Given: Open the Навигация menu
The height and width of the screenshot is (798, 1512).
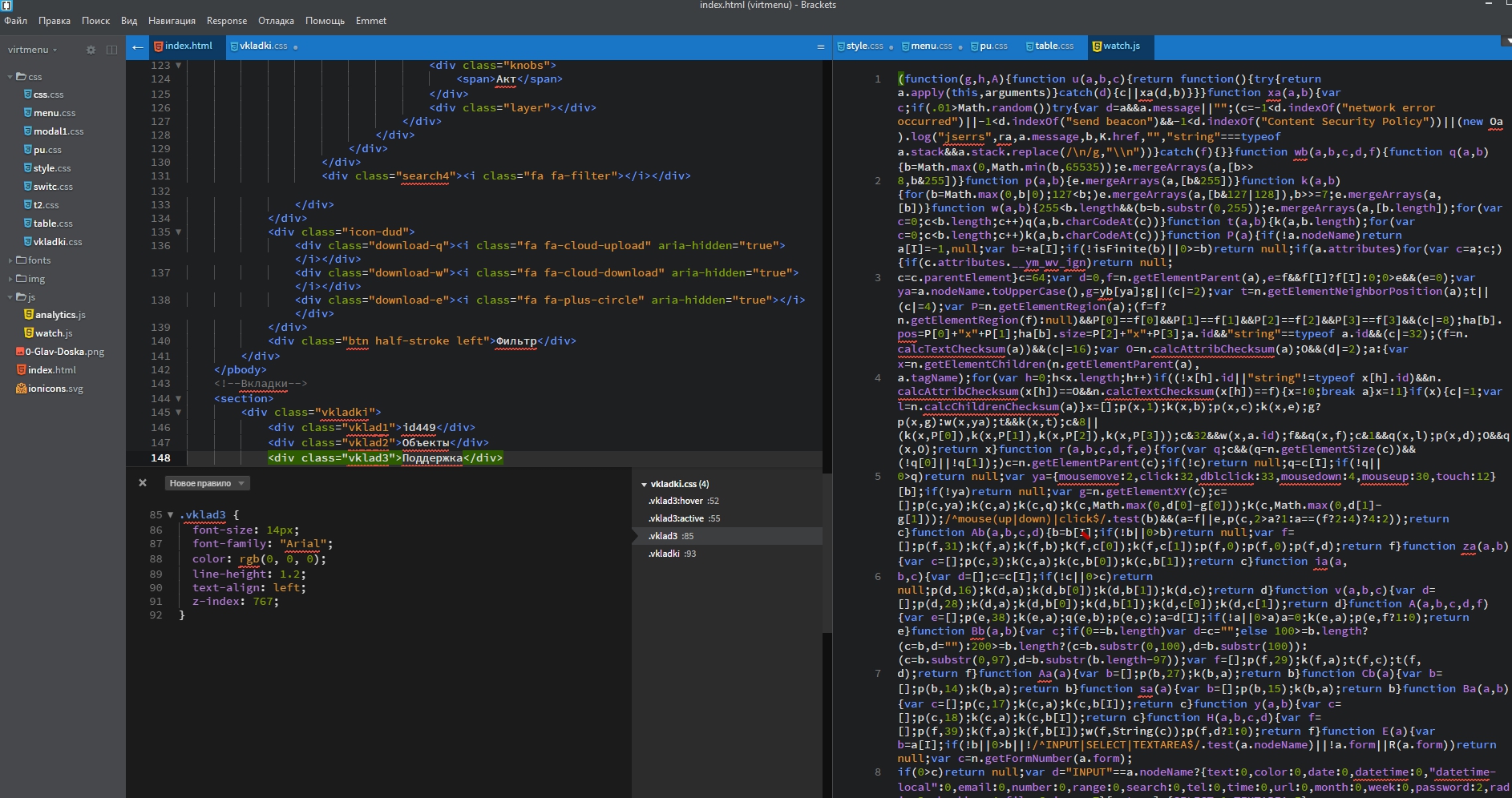Looking at the screenshot, I should point(172,21).
